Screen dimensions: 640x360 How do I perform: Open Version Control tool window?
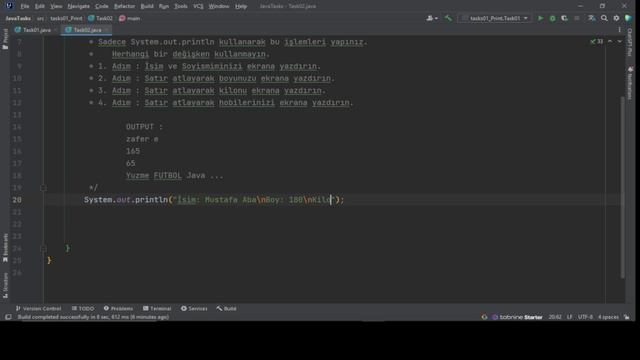pyautogui.click(x=38, y=308)
